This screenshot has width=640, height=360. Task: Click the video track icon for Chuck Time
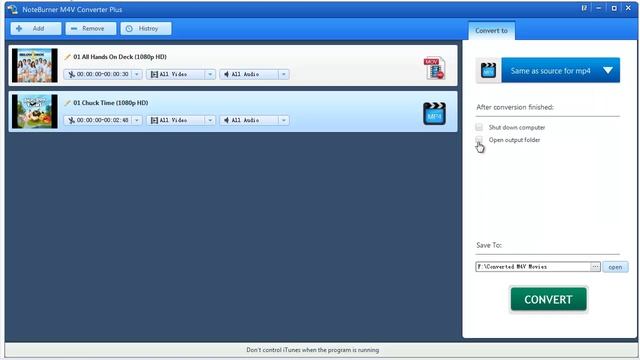click(x=154, y=120)
